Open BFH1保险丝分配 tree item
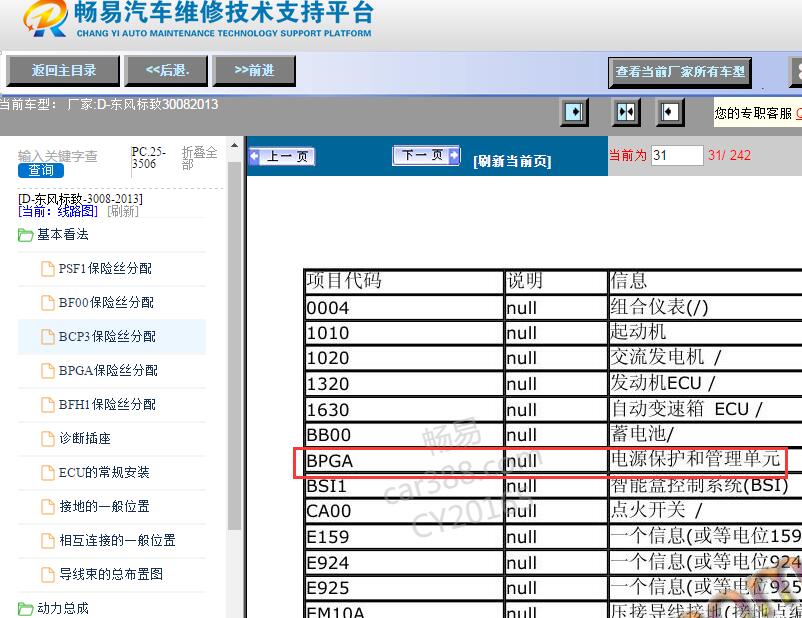 coord(107,405)
